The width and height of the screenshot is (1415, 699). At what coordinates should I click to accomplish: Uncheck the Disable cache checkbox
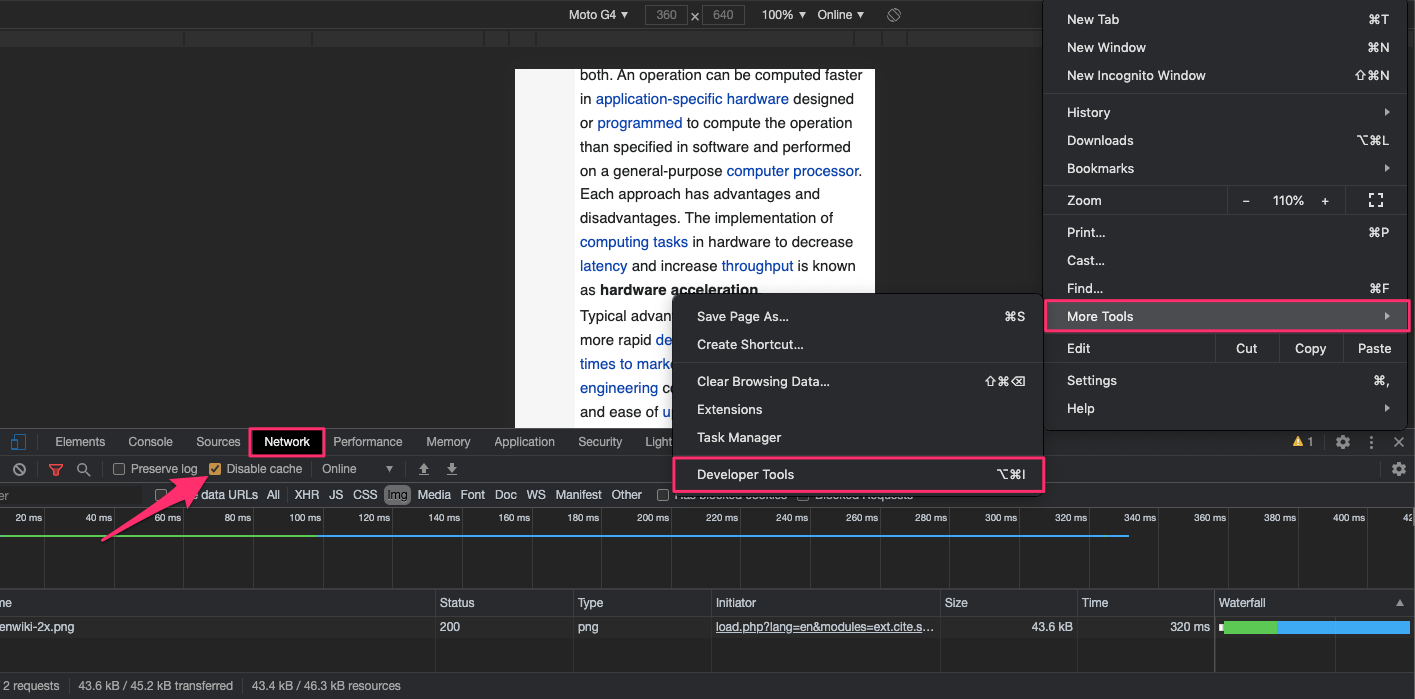[215, 469]
